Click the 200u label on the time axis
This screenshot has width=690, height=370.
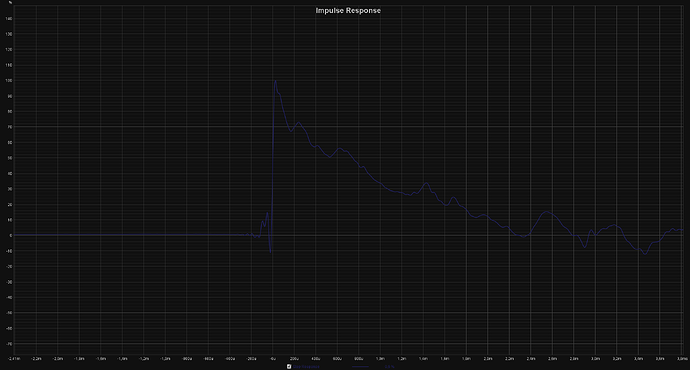tap(294, 359)
